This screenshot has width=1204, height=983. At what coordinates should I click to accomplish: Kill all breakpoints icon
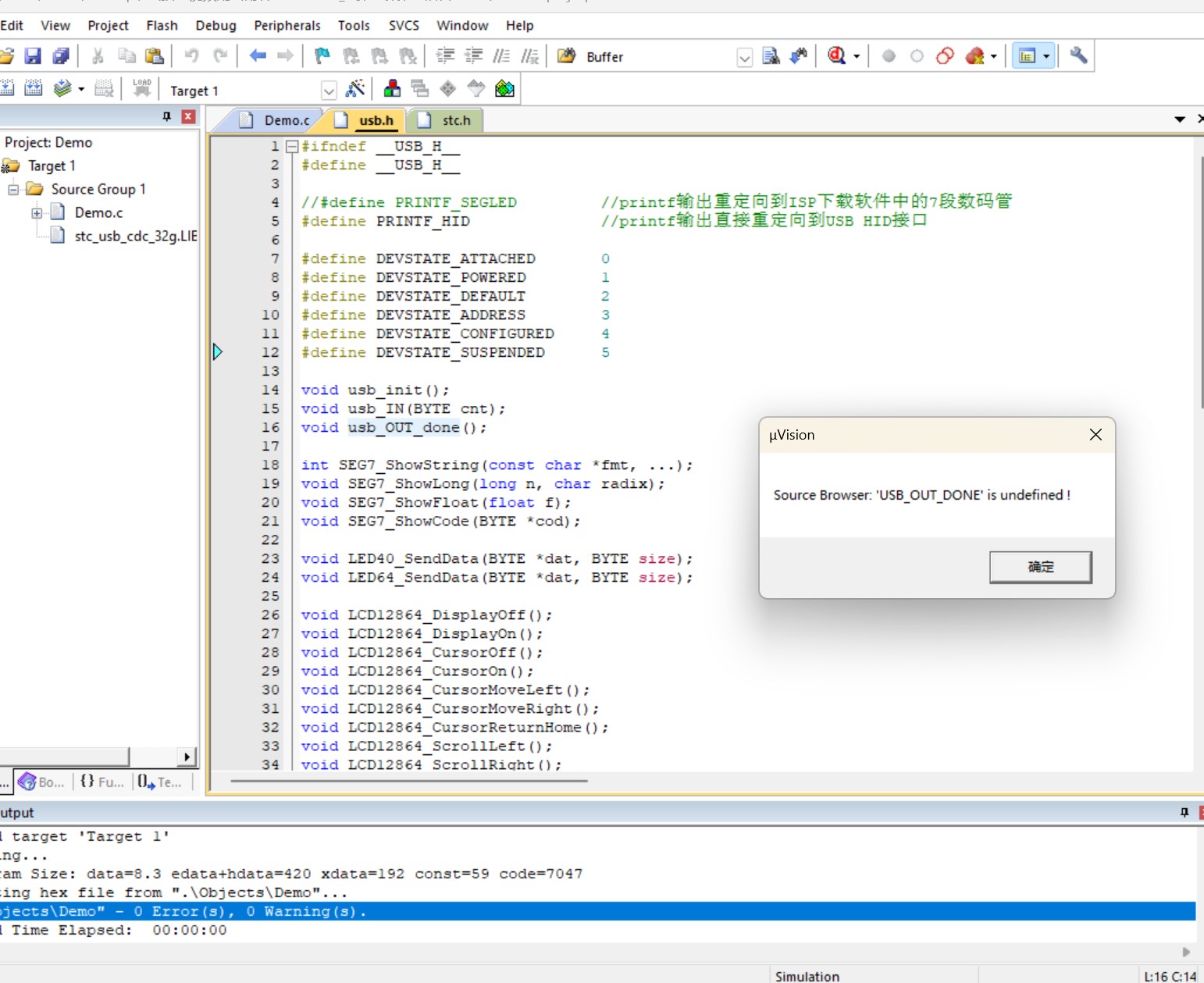974,56
